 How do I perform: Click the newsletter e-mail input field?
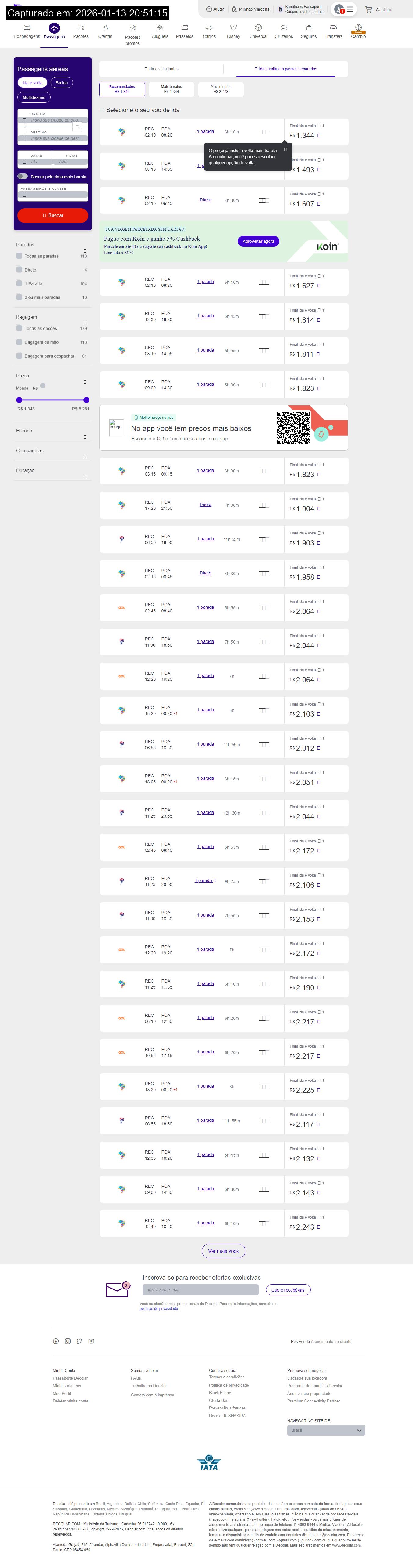200,1290
